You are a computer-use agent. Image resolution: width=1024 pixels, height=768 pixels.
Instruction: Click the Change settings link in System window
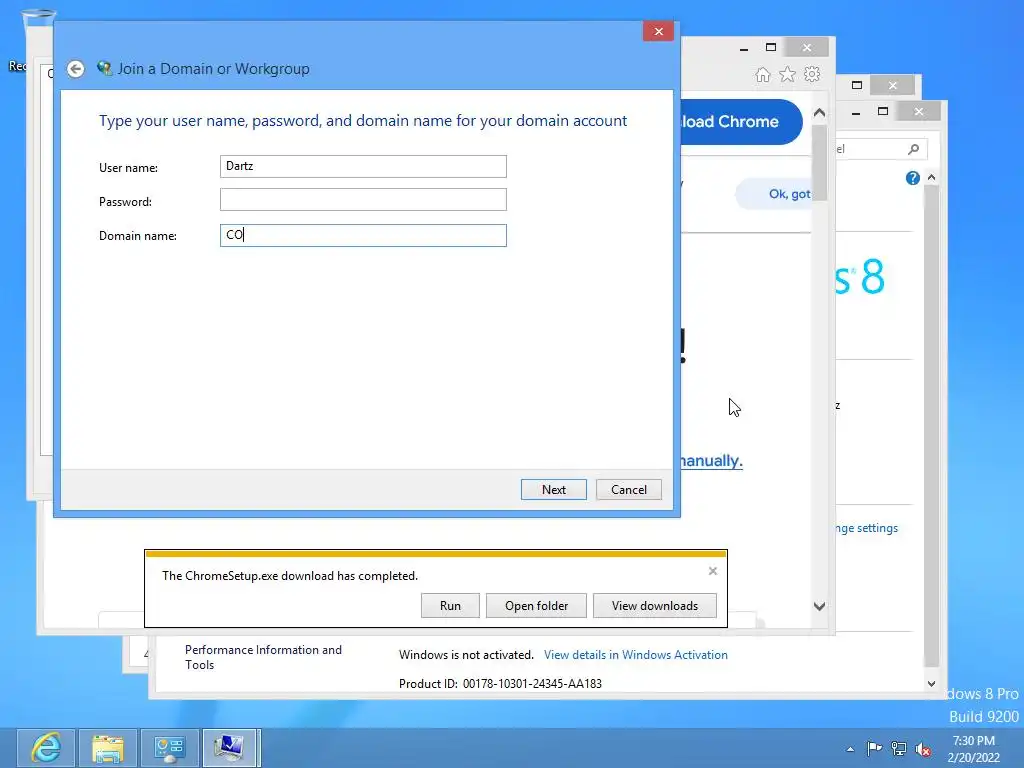point(867,528)
